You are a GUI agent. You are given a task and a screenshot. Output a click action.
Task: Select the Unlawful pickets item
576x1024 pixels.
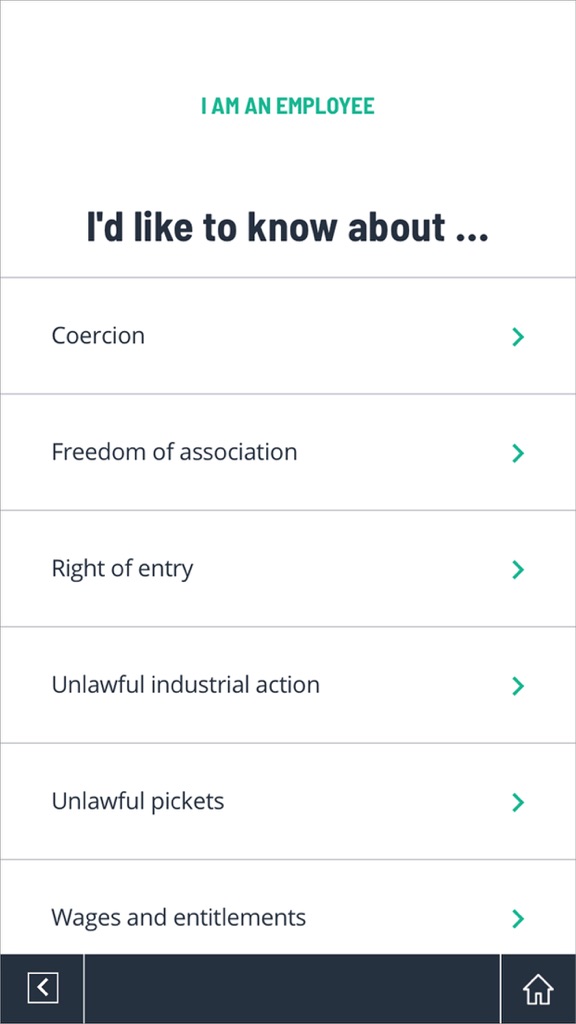point(288,801)
